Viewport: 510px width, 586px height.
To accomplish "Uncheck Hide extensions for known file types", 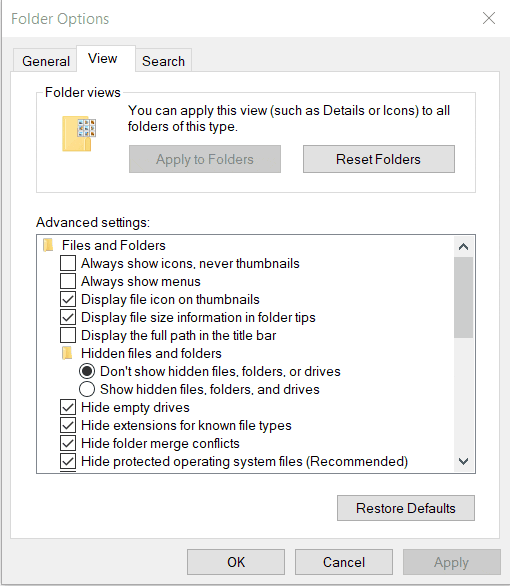I will (x=68, y=425).
